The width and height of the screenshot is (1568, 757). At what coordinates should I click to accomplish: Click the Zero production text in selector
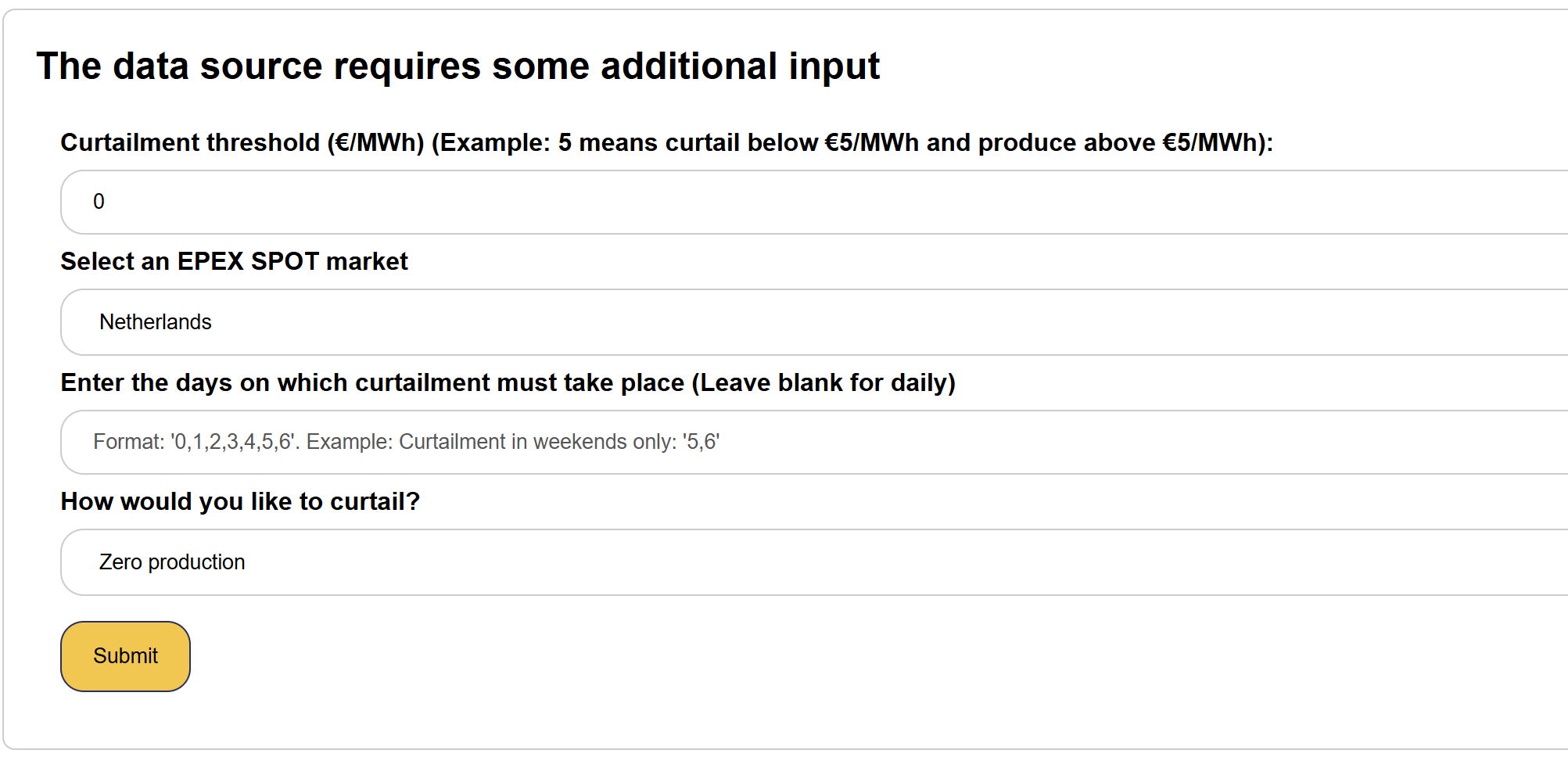point(172,562)
